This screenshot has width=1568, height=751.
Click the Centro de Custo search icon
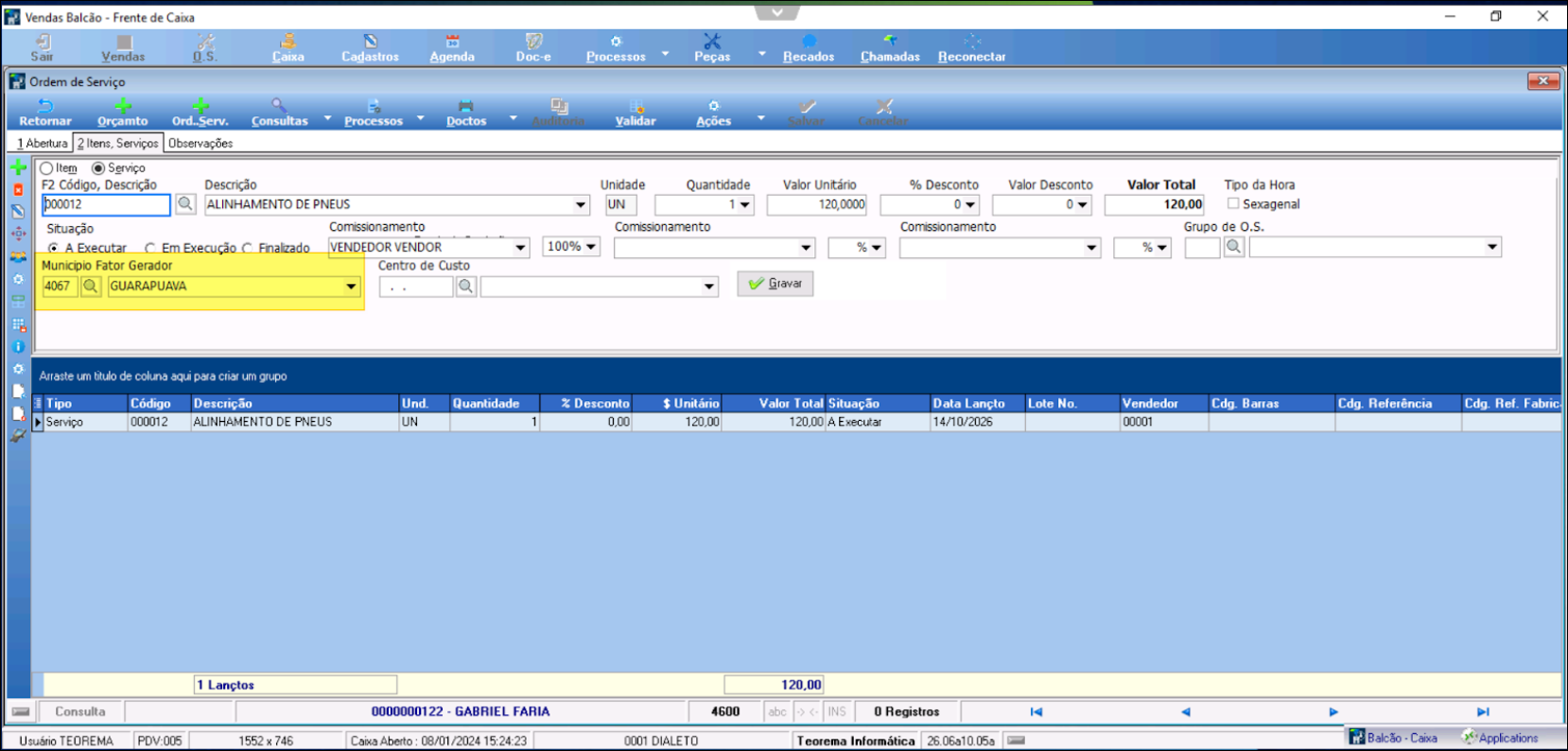(466, 287)
